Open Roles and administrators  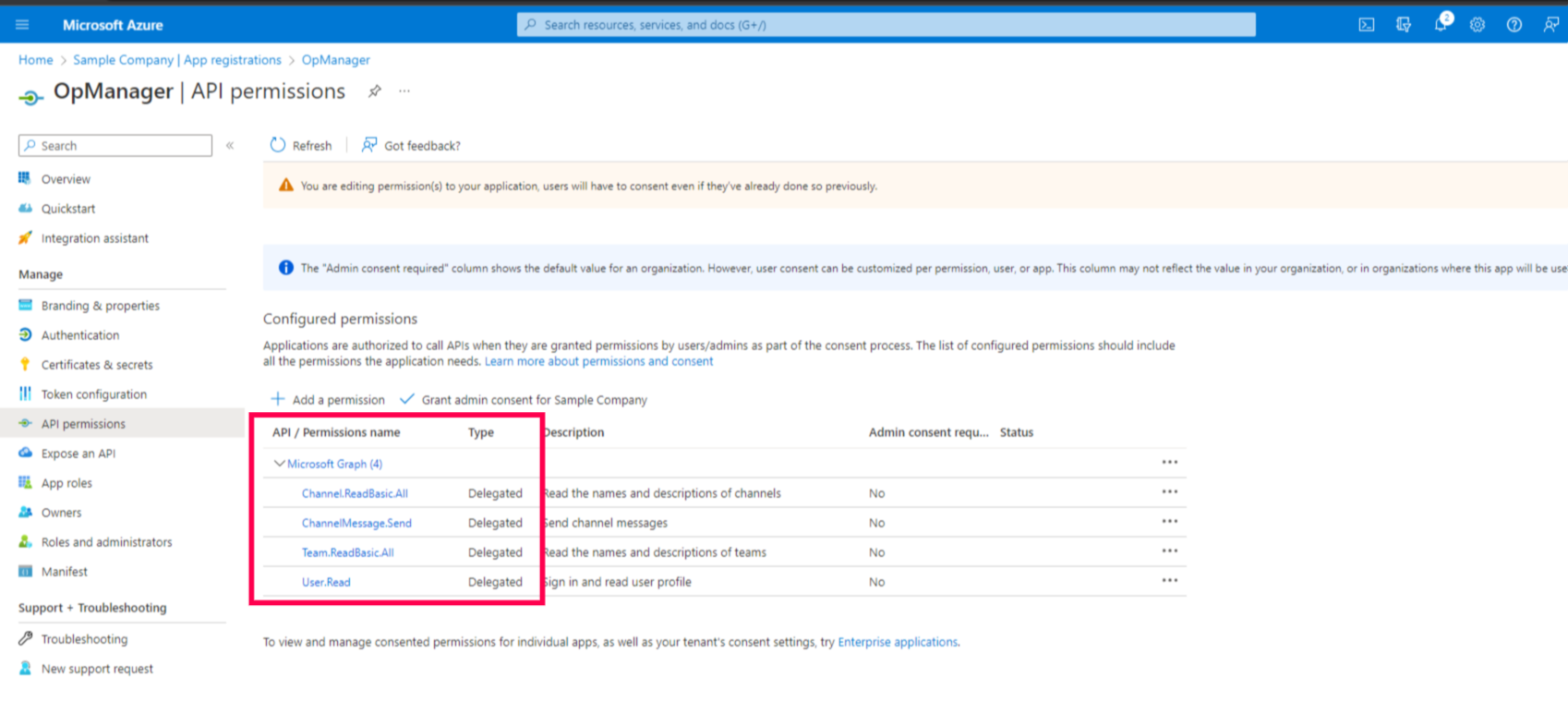(x=107, y=542)
